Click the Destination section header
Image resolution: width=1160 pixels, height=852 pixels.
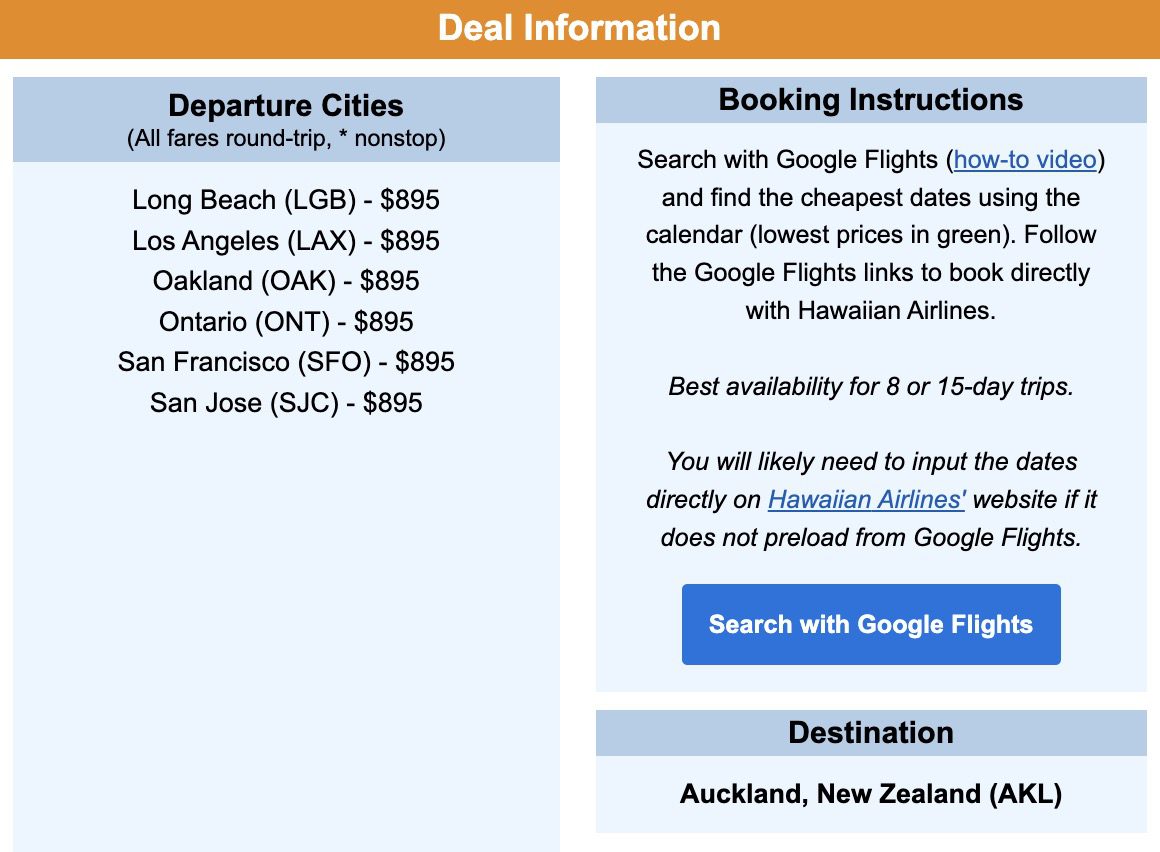click(x=872, y=732)
